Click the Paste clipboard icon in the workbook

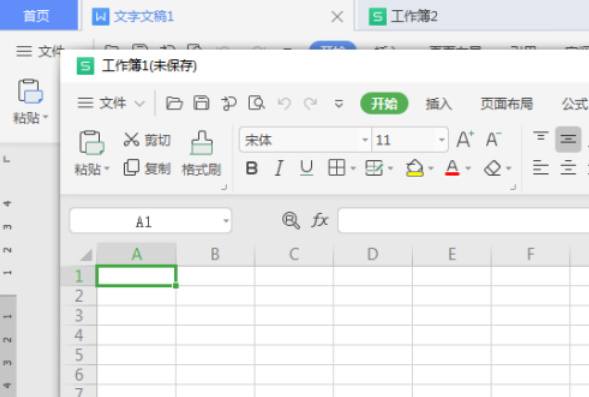click(91, 143)
